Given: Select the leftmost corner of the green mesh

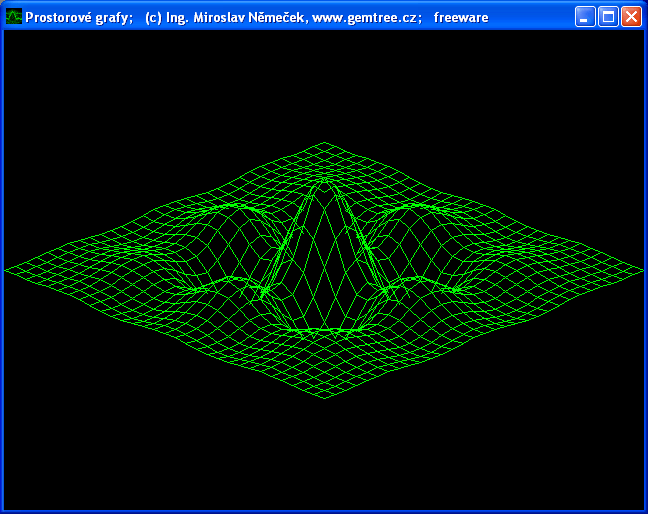Looking at the screenshot, I should [x=7, y=269].
